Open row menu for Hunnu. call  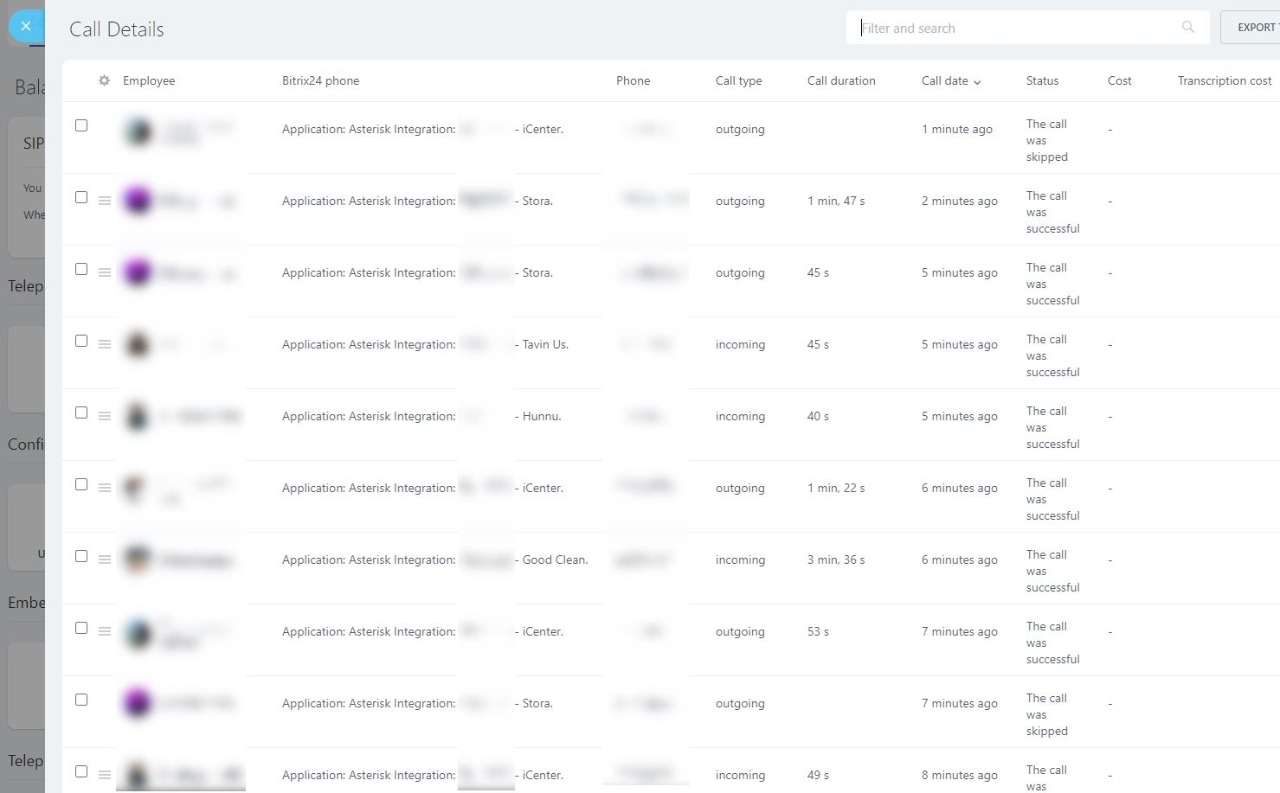tap(105, 416)
